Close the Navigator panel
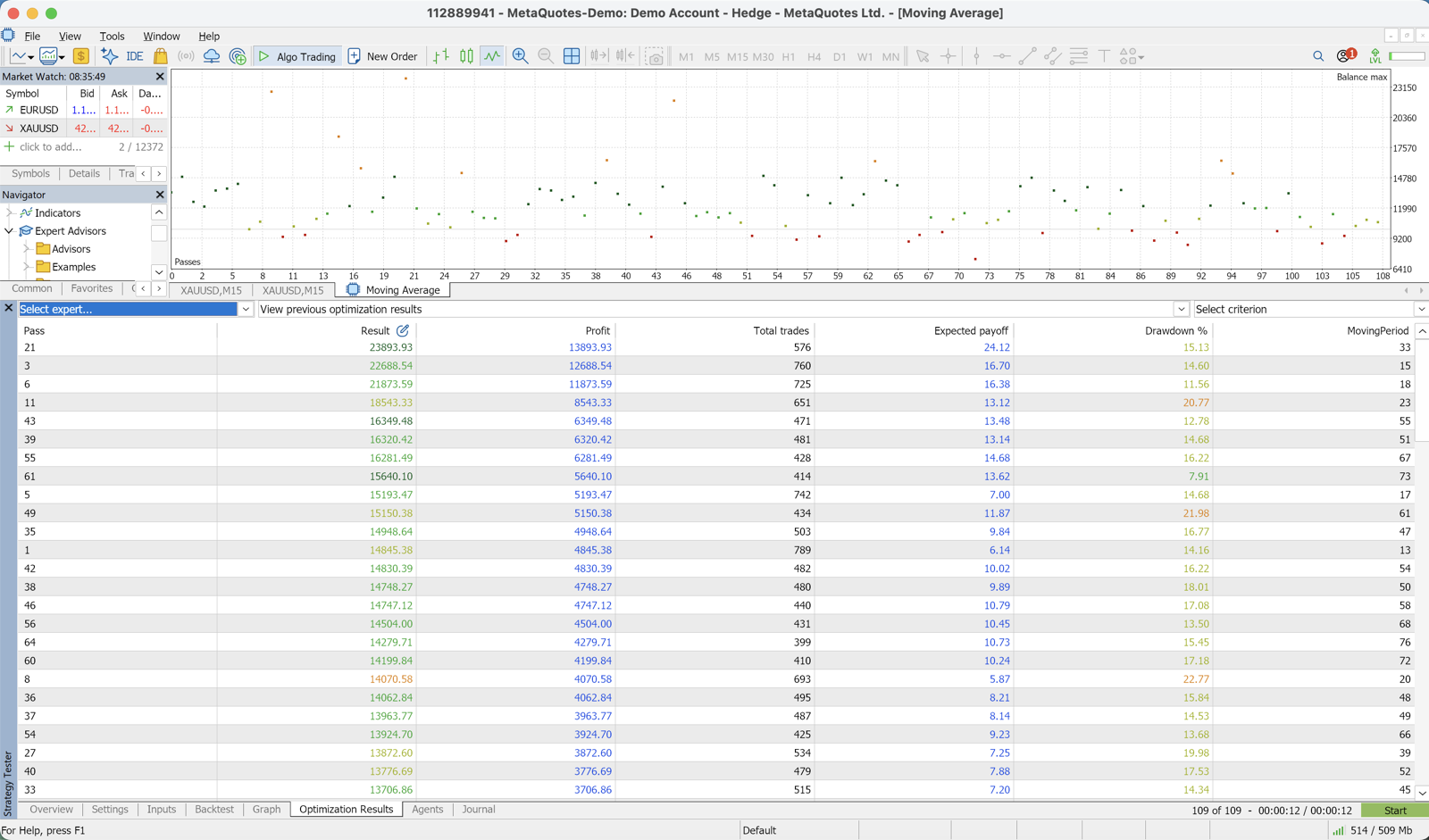Screen dimensions: 1429x840 tap(160, 195)
